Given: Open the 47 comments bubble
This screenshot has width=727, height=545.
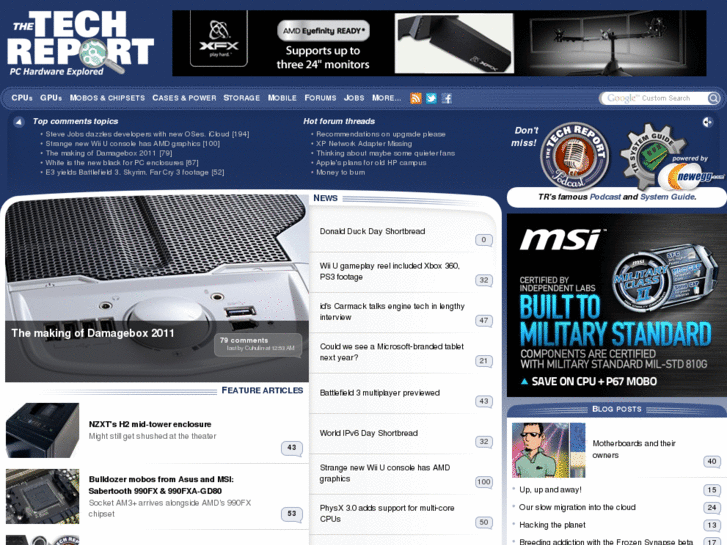Looking at the screenshot, I should click(484, 321).
